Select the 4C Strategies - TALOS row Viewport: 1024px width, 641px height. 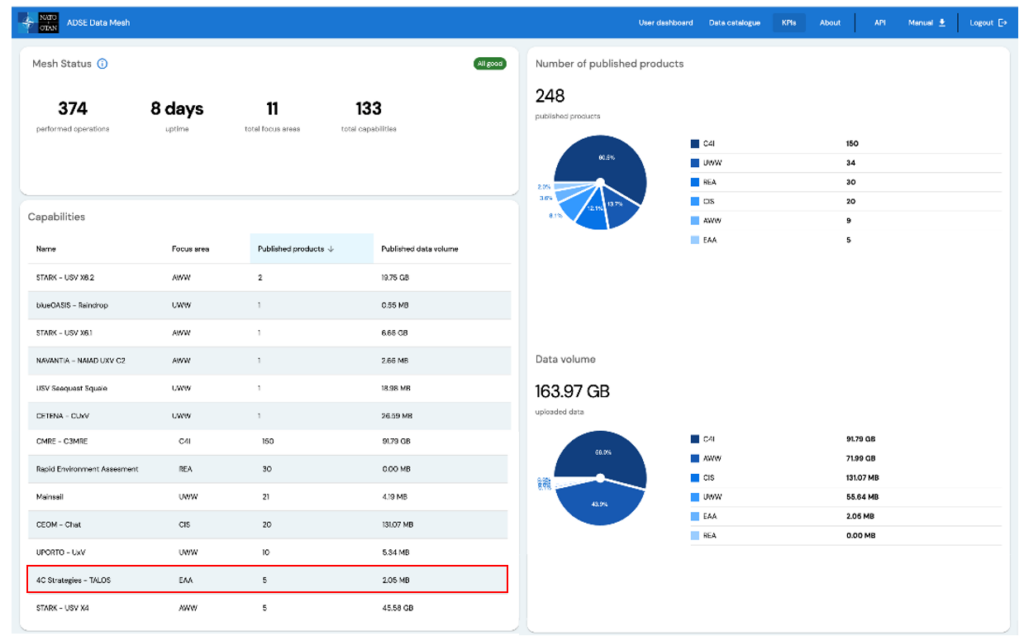(x=268, y=580)
